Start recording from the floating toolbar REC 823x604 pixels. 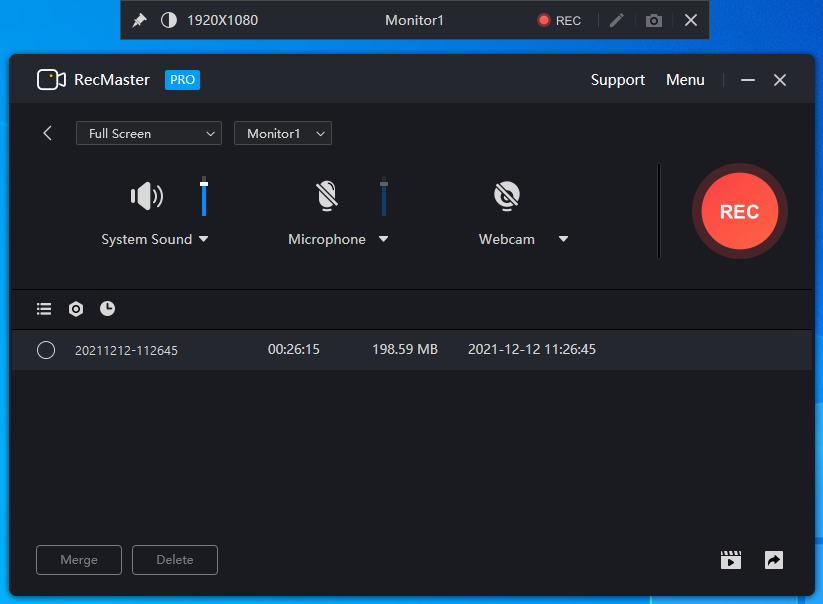coord(559,20)
